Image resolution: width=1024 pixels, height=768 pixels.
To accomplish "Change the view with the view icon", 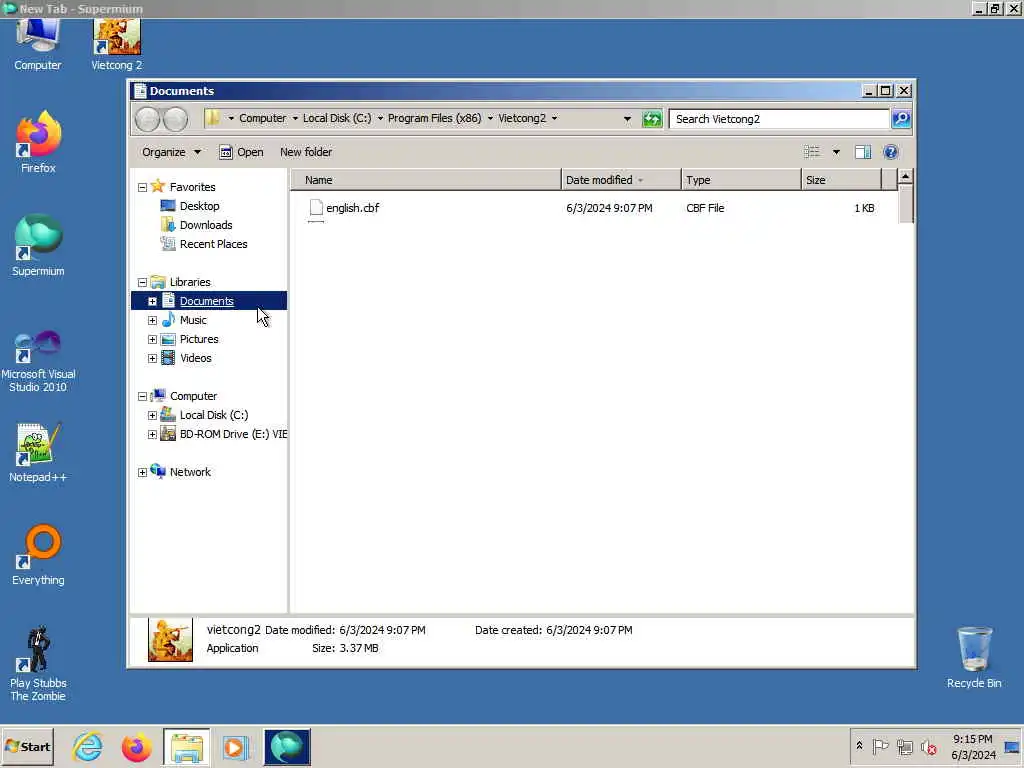I will [812, 152].
